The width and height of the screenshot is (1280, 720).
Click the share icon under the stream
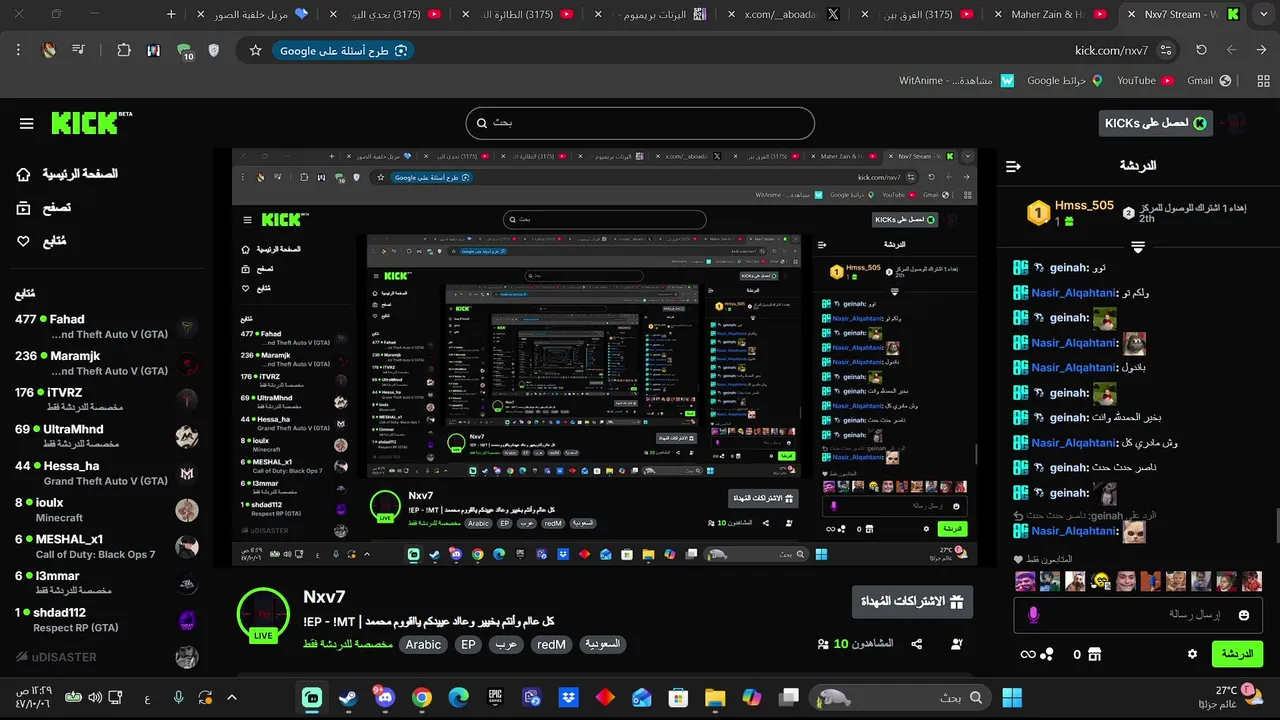click(916, 644)
